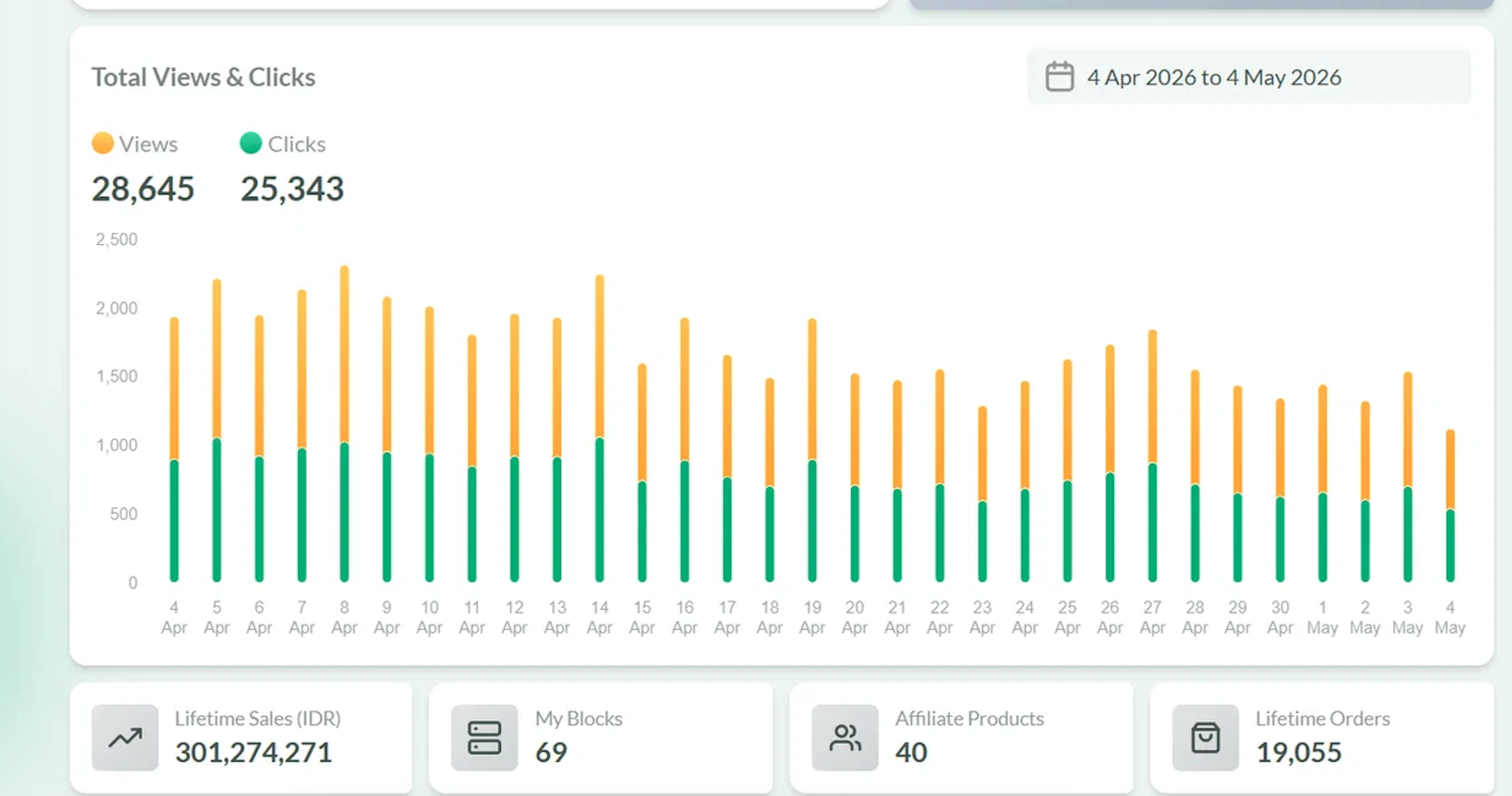Select the Views legend label
This screenshot has width=1512, height=796.
point(148,144)
